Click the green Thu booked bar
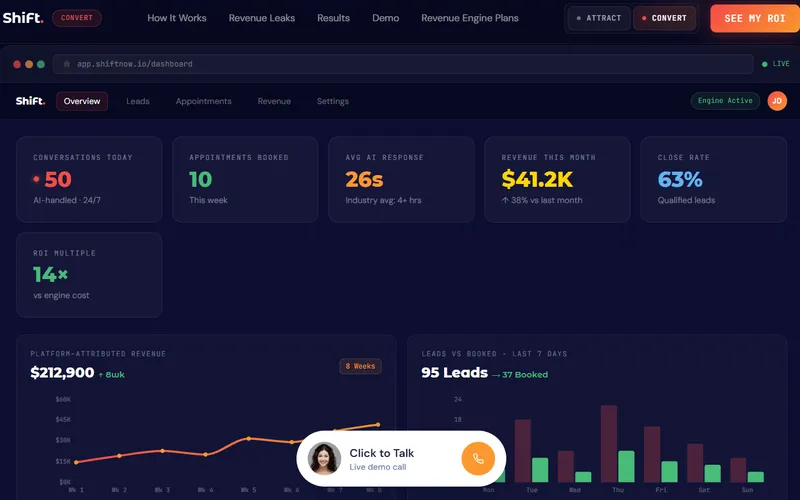Viewport: 800px width, 500px height. pos(626,466)
